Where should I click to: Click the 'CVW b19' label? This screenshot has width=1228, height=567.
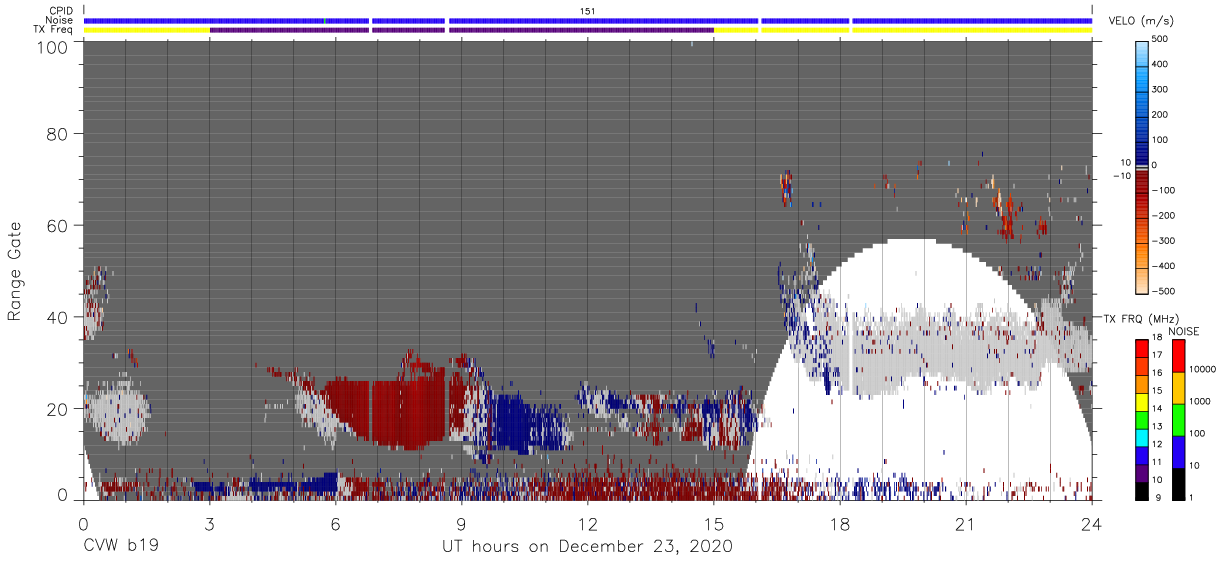121,546
